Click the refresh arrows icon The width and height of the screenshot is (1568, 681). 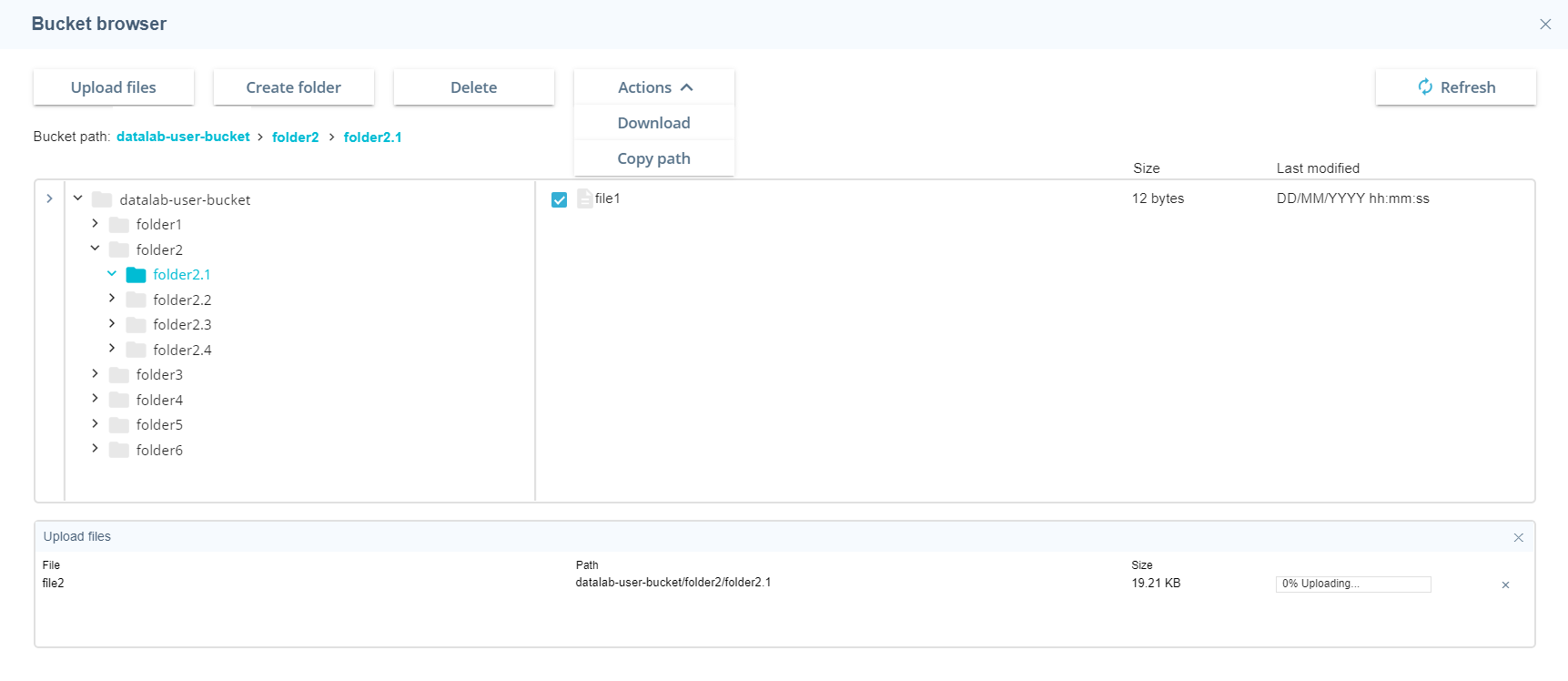pos(1425,87)
